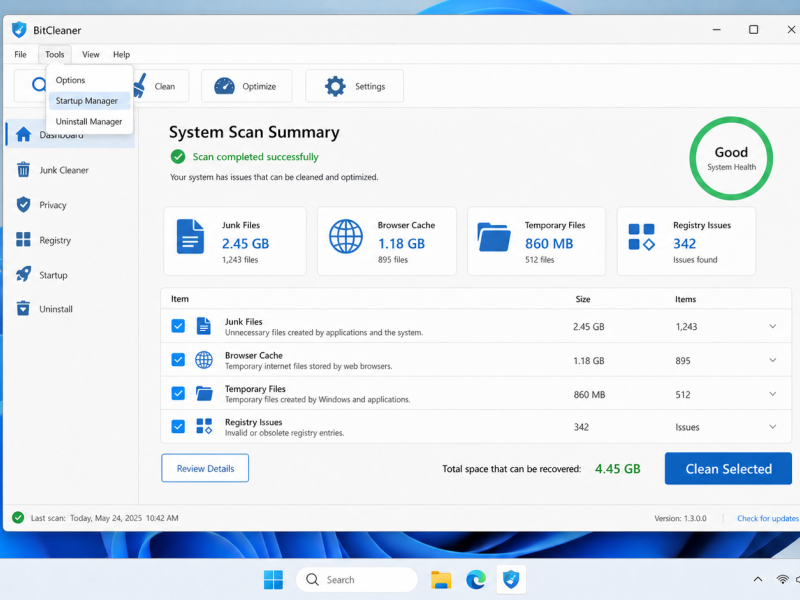This screenshot has height=600, width=800.
Task: Click the green last scan status icon
Action: 18,518
